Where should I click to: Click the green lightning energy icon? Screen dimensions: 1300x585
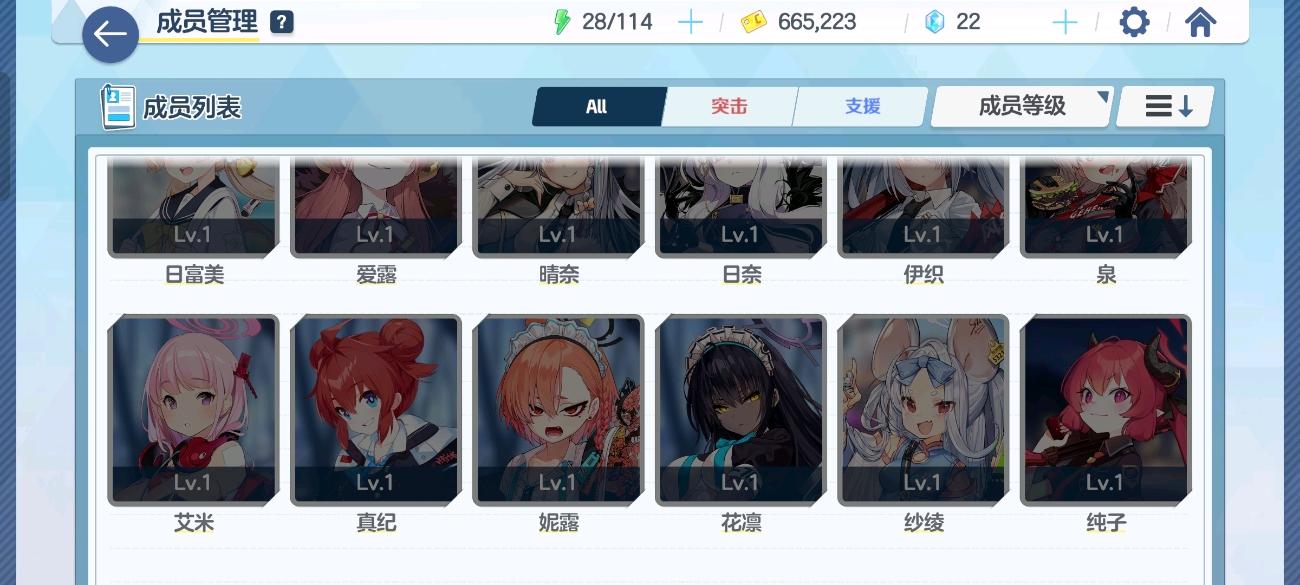563,22
